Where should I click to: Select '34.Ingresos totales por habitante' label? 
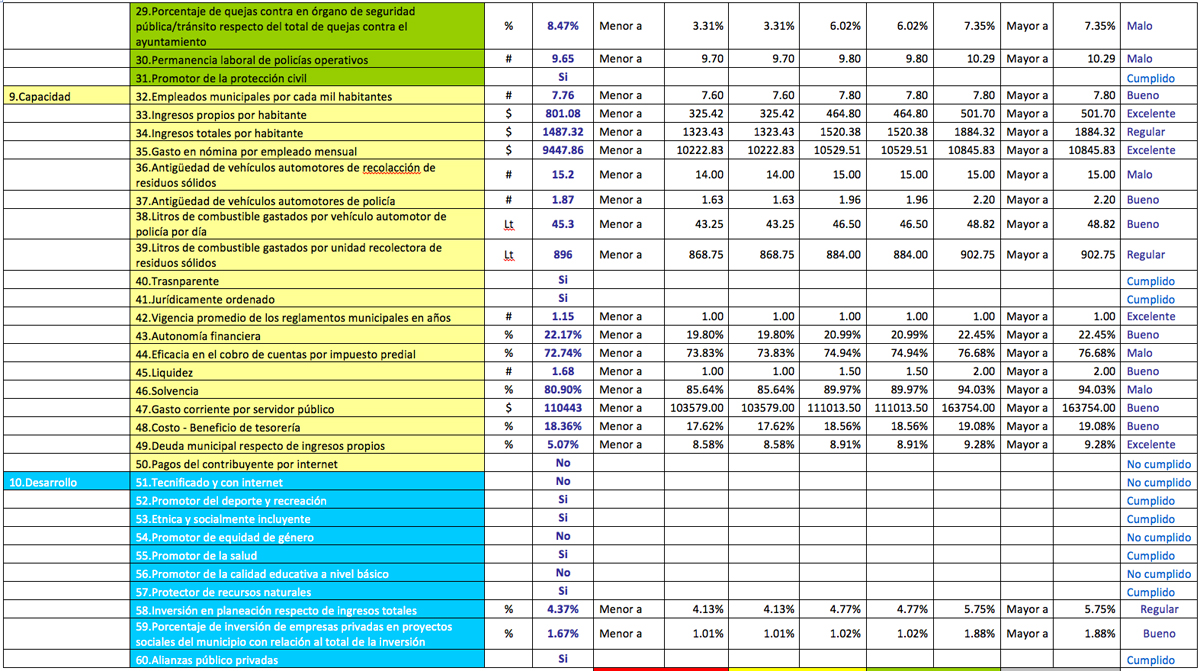[x=219, y=132]
